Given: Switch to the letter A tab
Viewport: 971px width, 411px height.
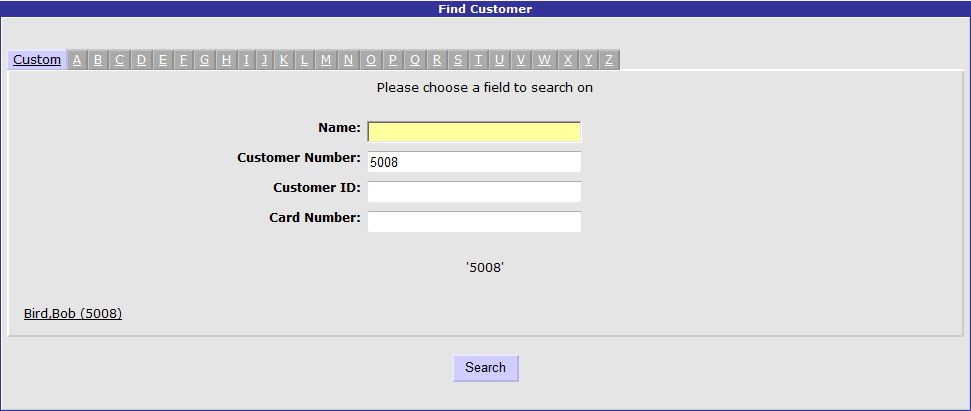Looking at the screenshot, I should 77,60.
